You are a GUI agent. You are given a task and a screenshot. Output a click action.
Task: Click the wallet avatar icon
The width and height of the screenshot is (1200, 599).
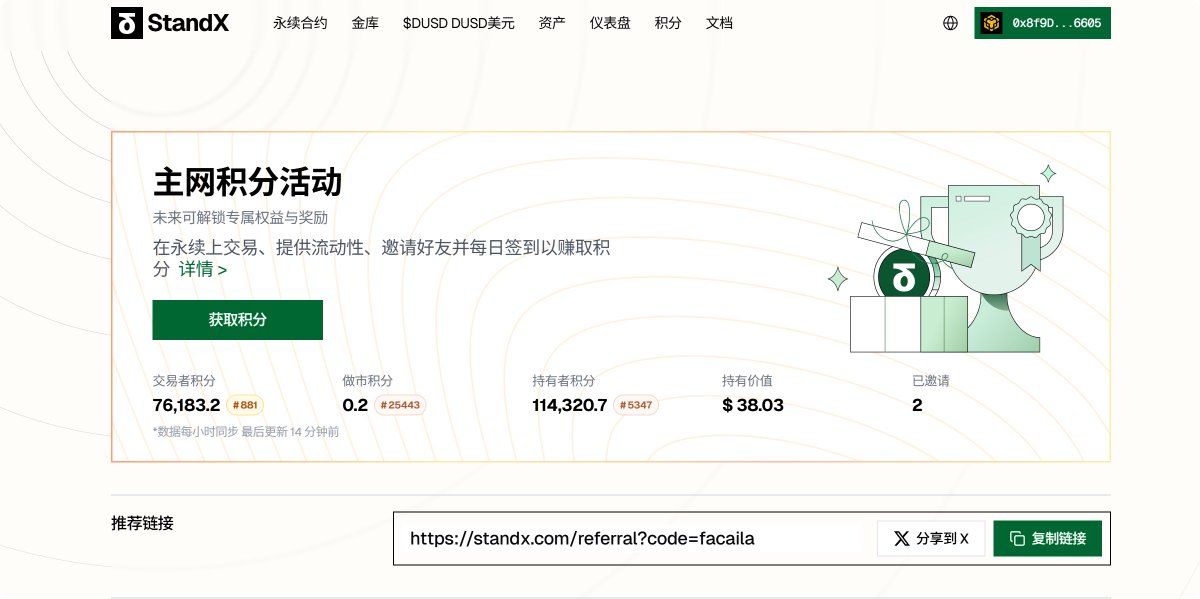(x=991, y=23)
